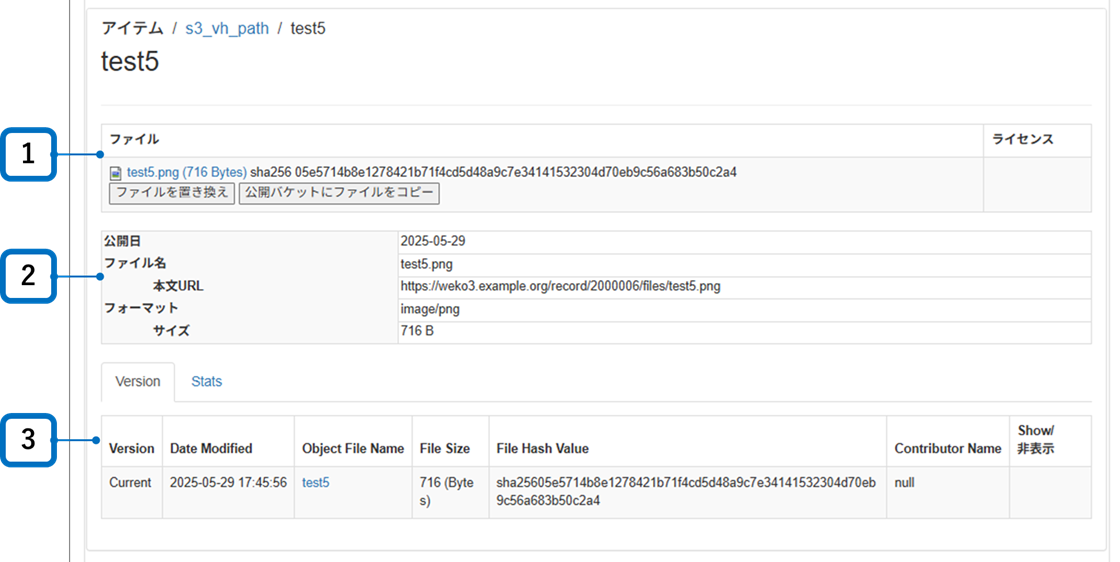Click the ライセンス header cell
This screenshot has height=562, width=1120.
(x=1023, y=140)
